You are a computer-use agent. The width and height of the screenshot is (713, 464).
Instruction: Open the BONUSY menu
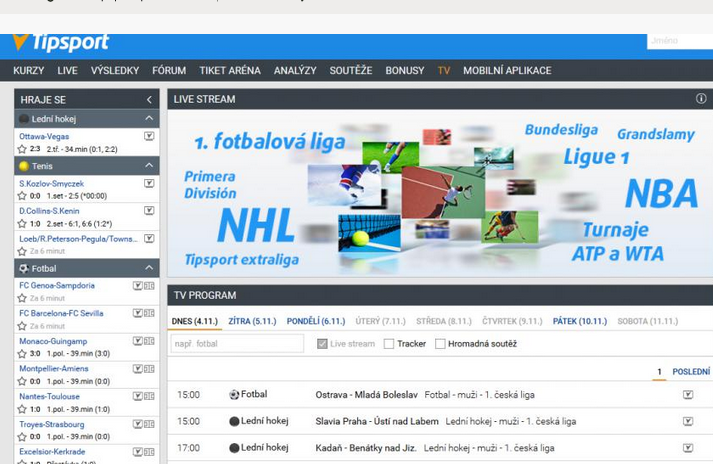[405, 71]
